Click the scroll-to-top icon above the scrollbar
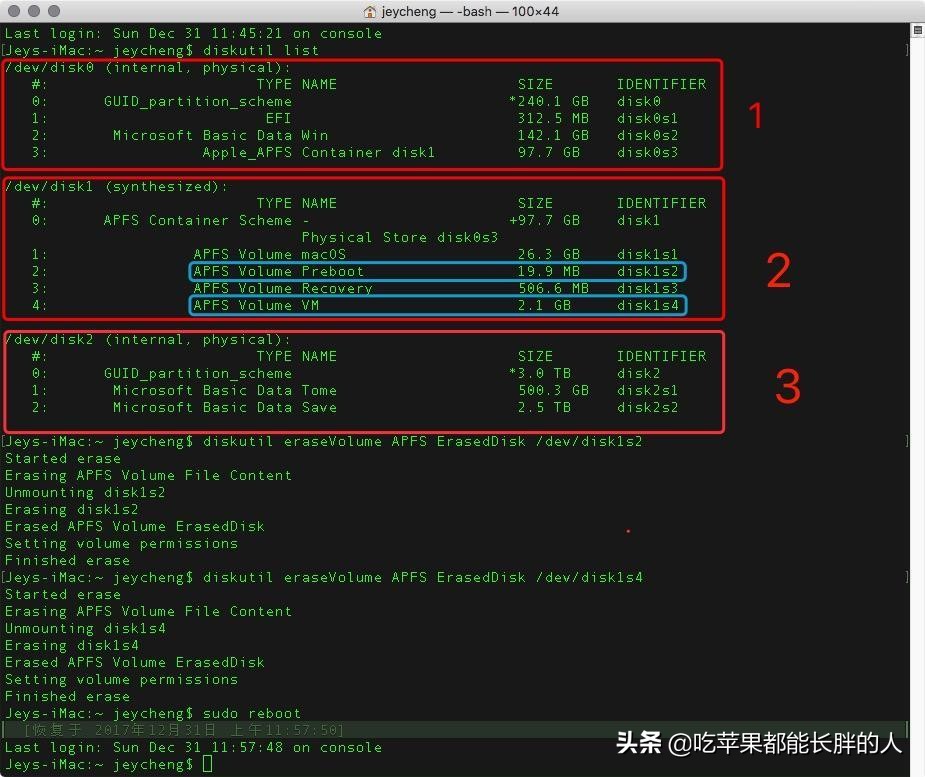Viewport: 925px width, 777px height. click(917, 30)
